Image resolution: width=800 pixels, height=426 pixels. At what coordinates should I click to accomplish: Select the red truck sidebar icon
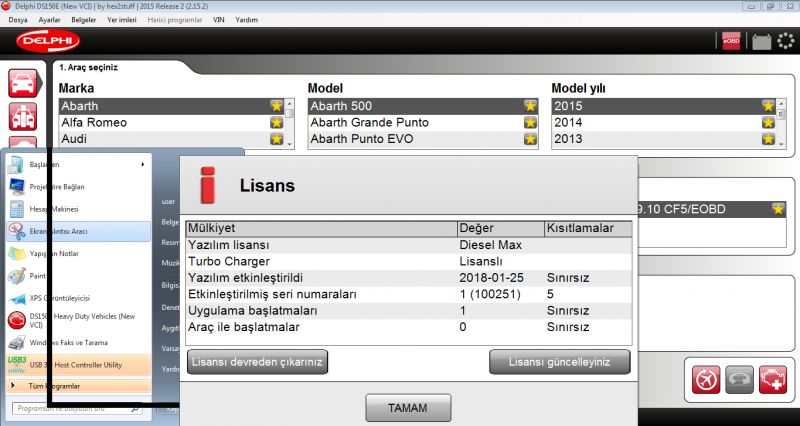pyautogui.click(x=22, y=116)
